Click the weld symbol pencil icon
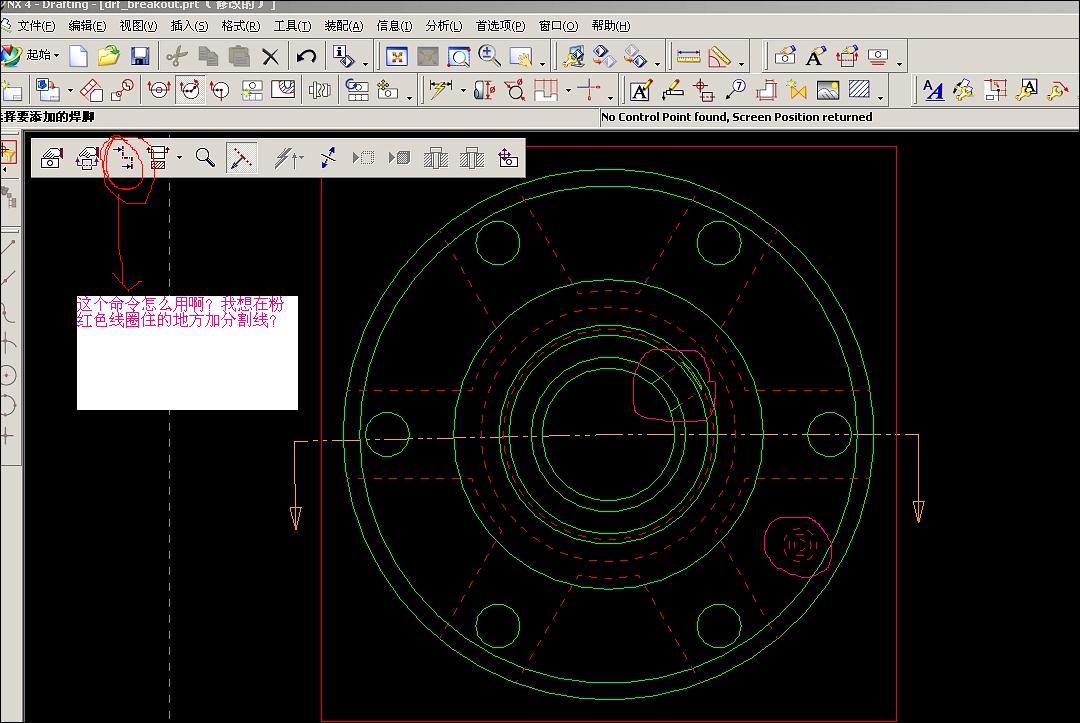1080x723 pixels. tap(672, 90)
